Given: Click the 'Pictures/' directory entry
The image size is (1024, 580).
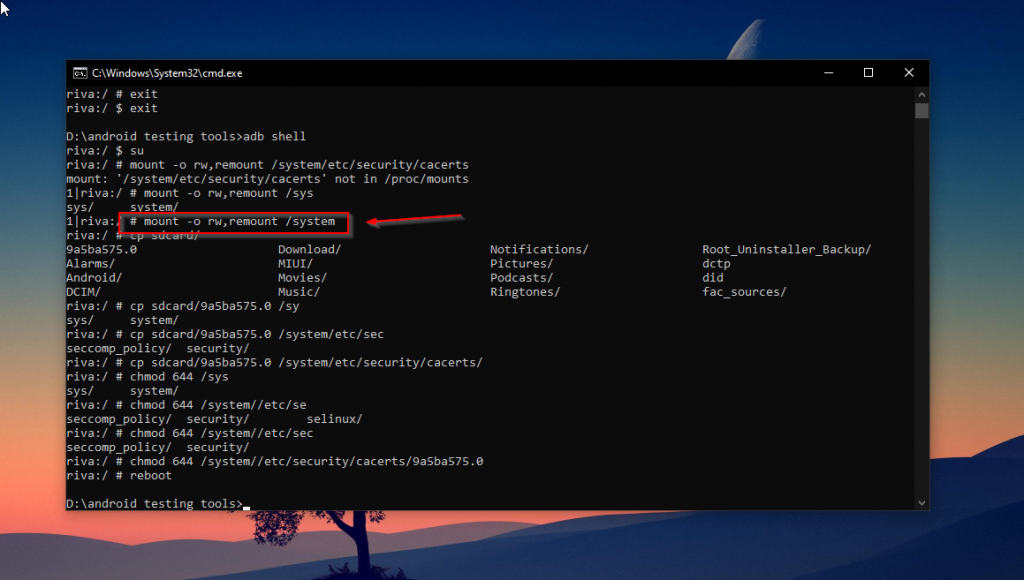Looking at the screenshot, I should click(x=521, y=264).
